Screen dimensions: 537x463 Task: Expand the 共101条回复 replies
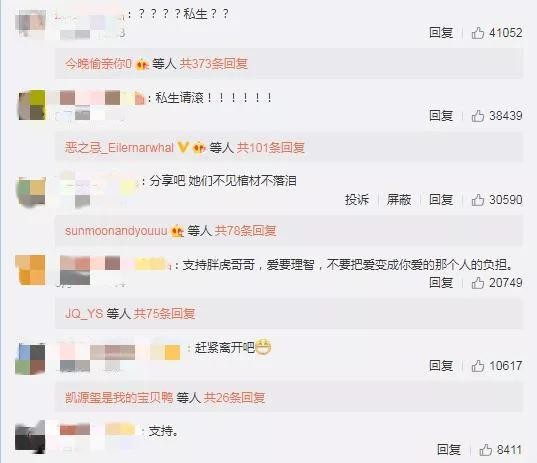pyautogui.click(x=271, y=148)
